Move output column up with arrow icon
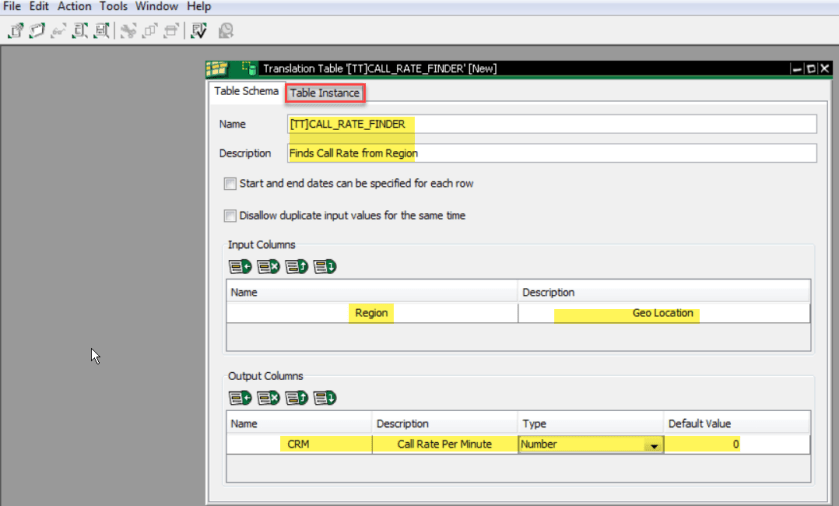 coord(296,398)
